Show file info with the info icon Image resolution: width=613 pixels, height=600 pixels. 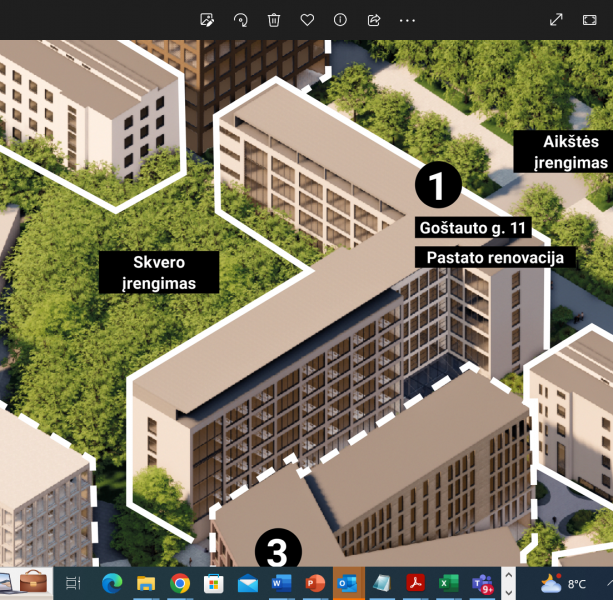[340, 20]
